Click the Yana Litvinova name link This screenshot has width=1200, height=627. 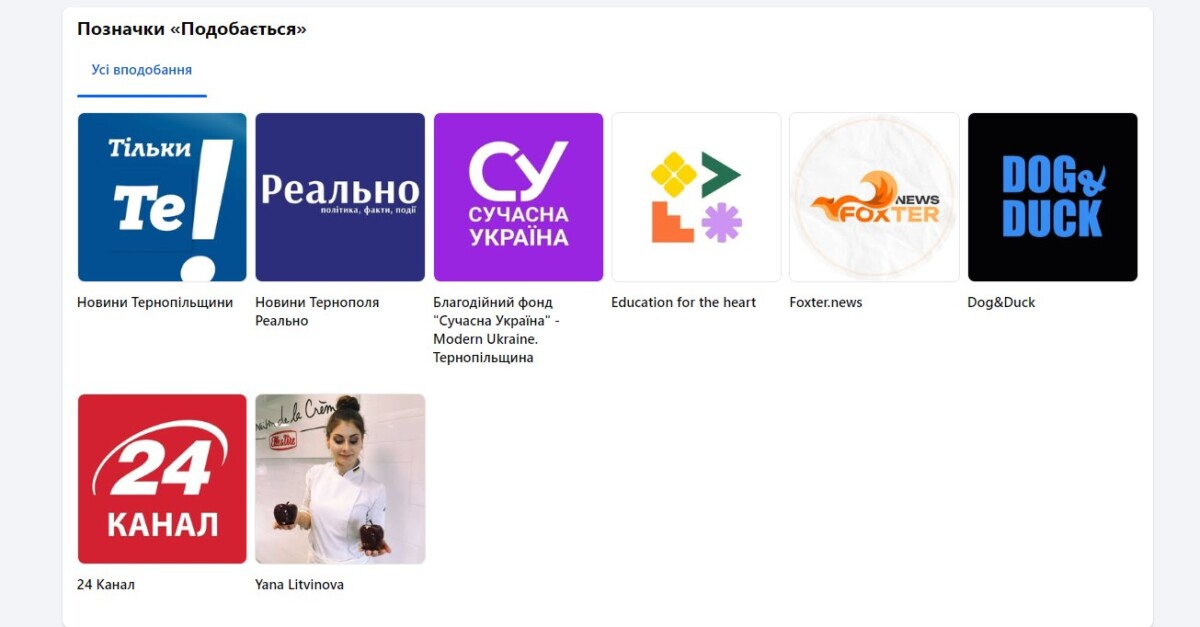pos(299,585)
